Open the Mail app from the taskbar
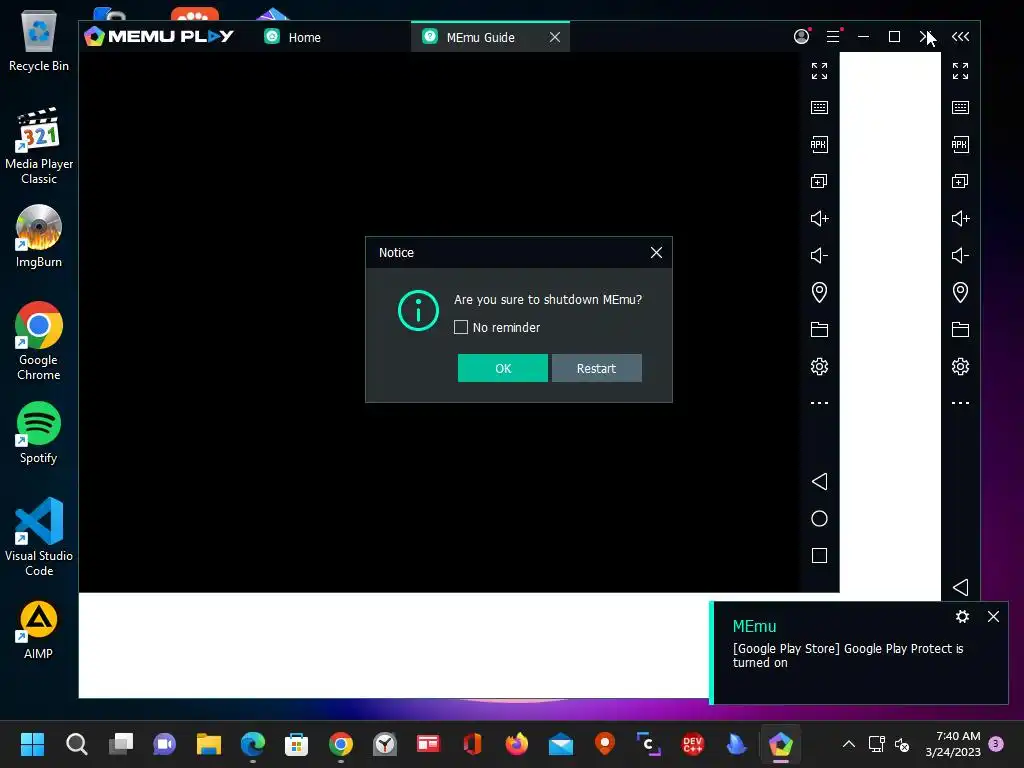 click(x=560, y=744)
